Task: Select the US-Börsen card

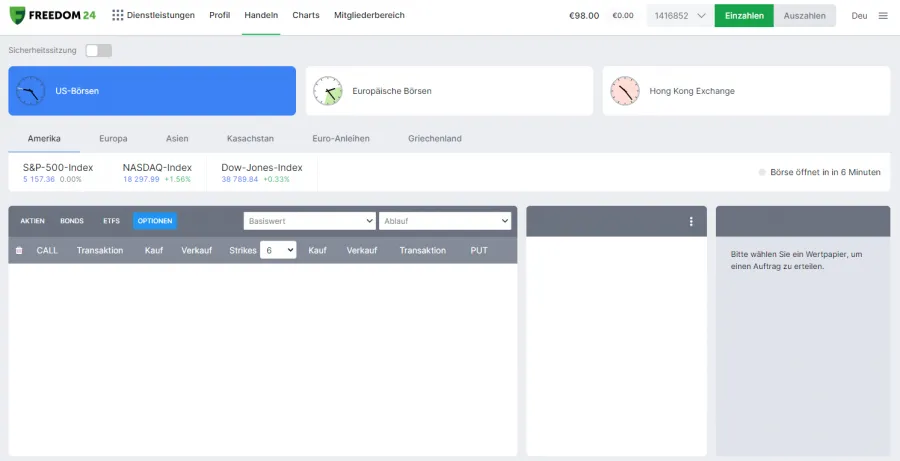Action: 152,91
